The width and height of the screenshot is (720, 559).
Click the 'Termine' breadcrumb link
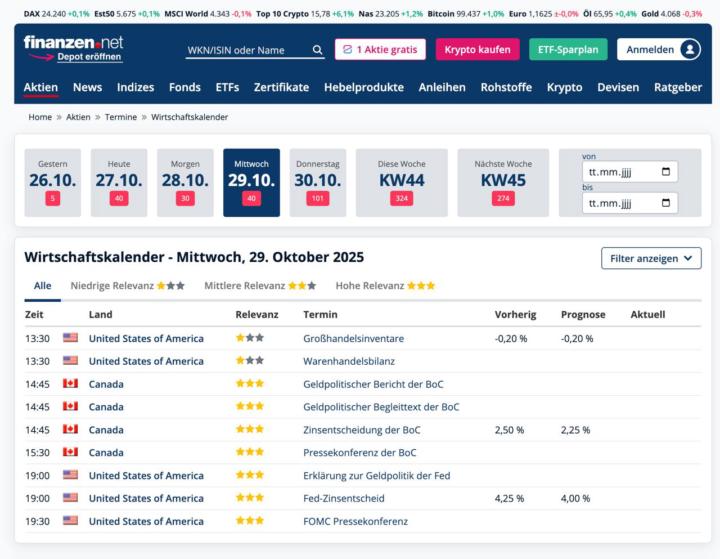pos(121,117)
